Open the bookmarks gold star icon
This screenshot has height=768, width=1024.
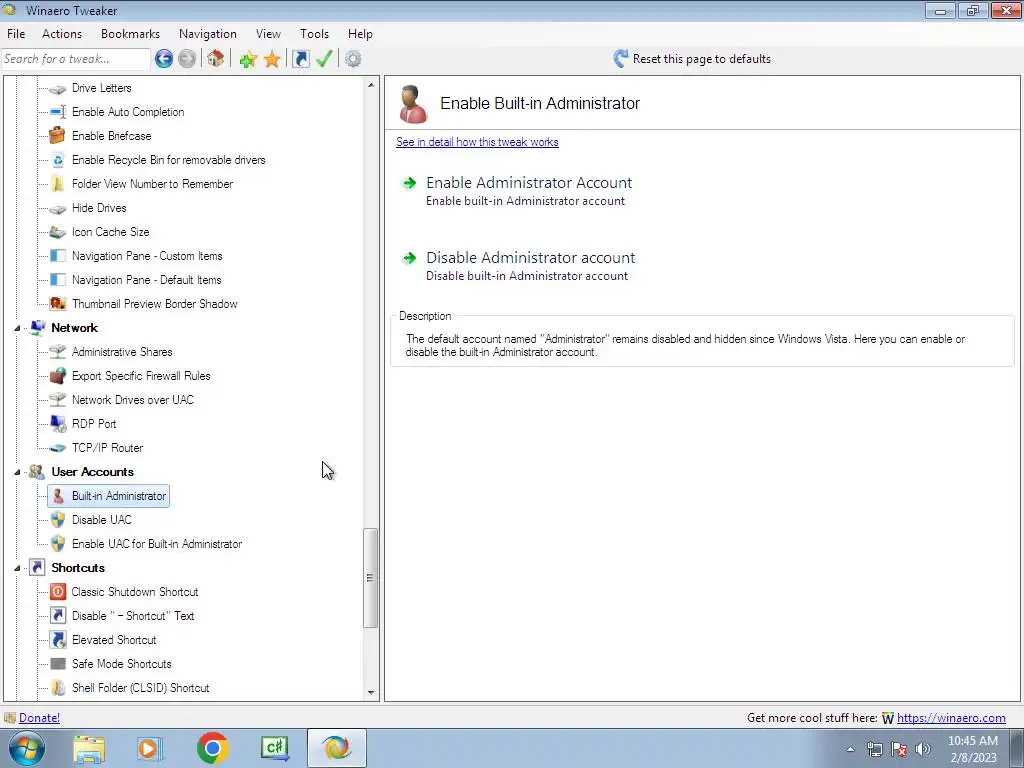(272, 59)
